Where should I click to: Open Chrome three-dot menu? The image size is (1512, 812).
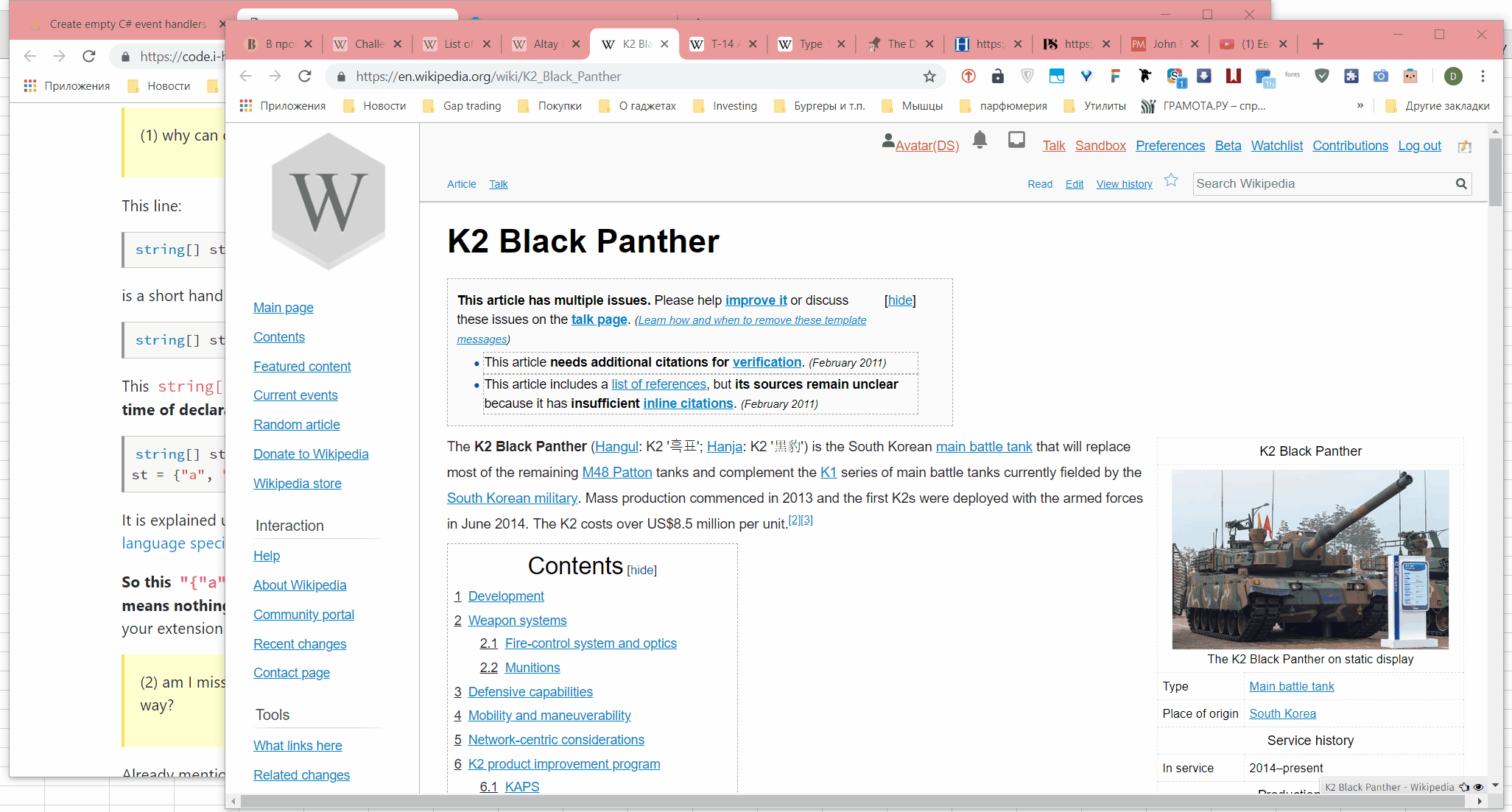coord(1483,76)
